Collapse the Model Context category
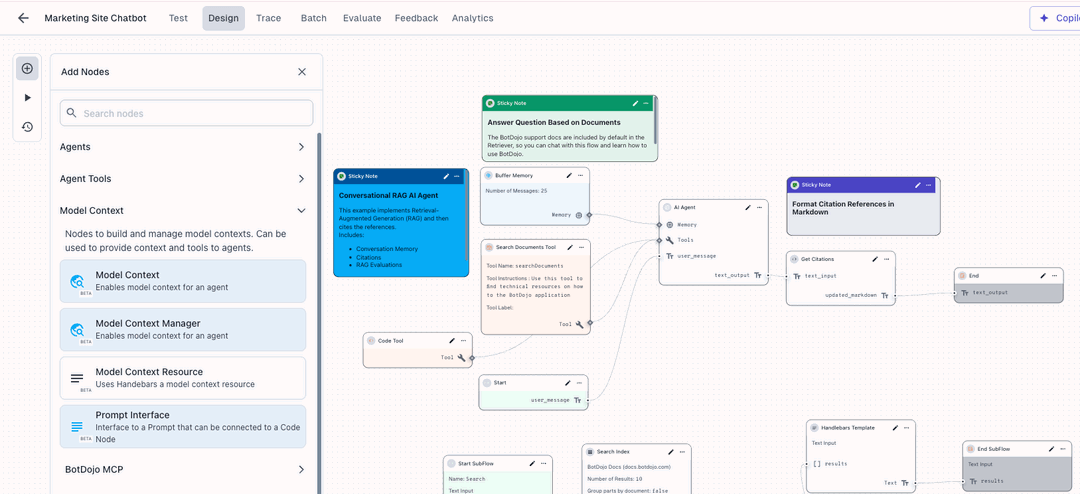Viewport: 1080px width, 494px height. 183,210
